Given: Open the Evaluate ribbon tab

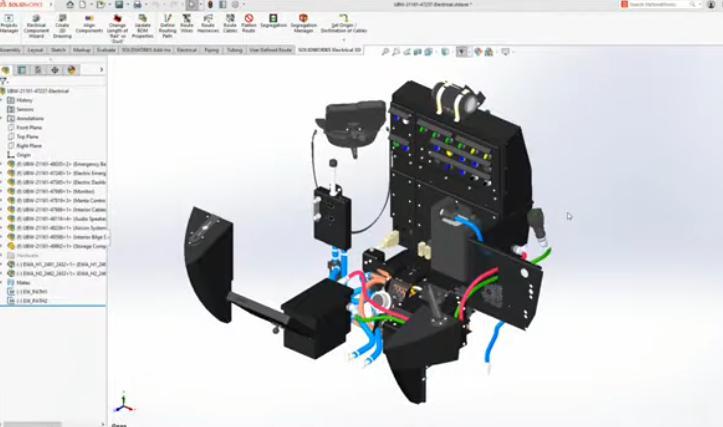Looking at the screenshot, I should tap(106, 50).
